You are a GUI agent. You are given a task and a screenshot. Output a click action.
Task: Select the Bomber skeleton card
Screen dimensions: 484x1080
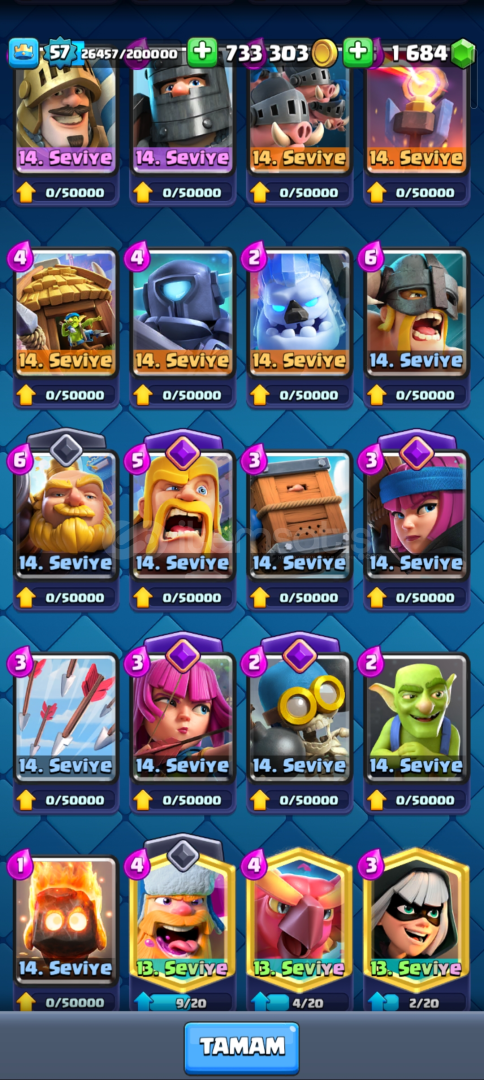click(x=300, y=718)
